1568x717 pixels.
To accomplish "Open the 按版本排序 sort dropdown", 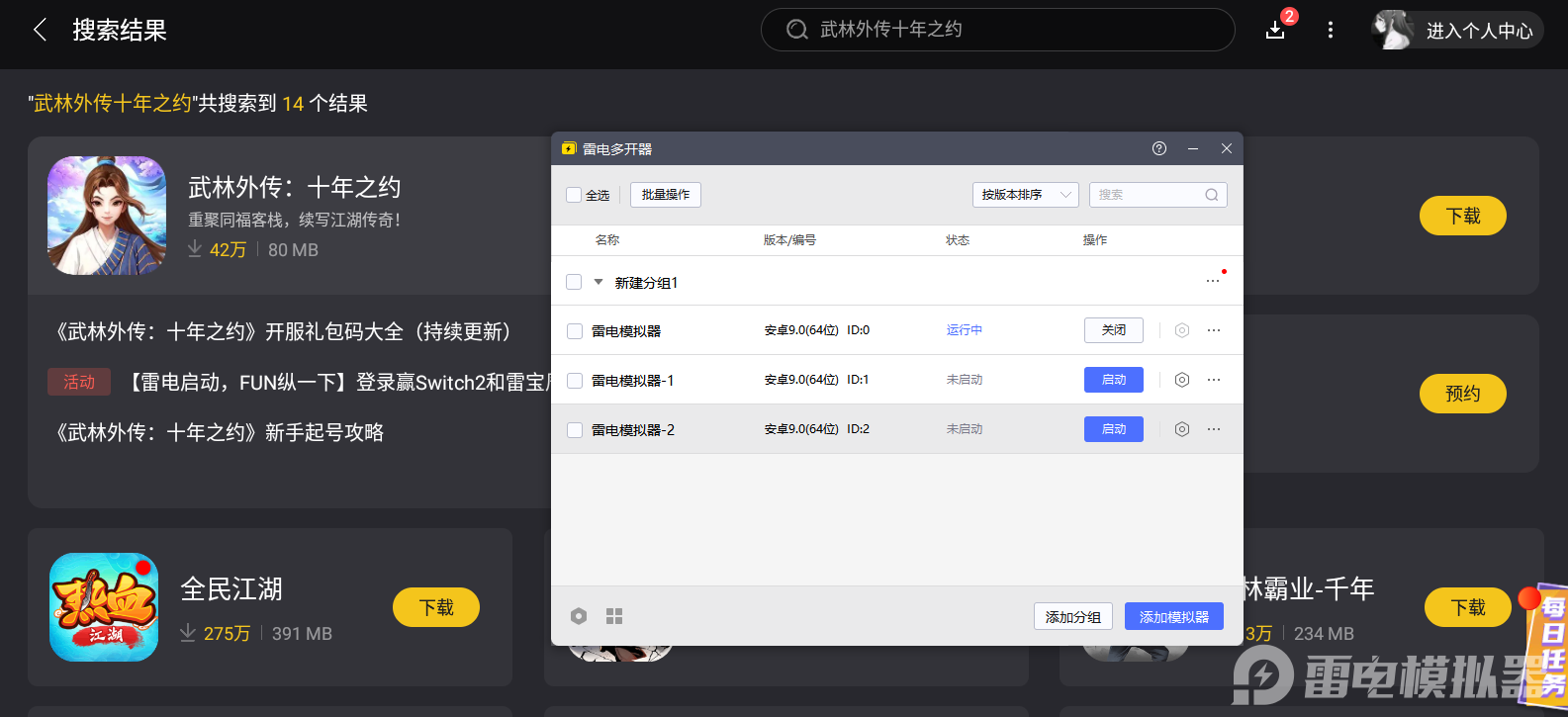I will (1025, 195).
